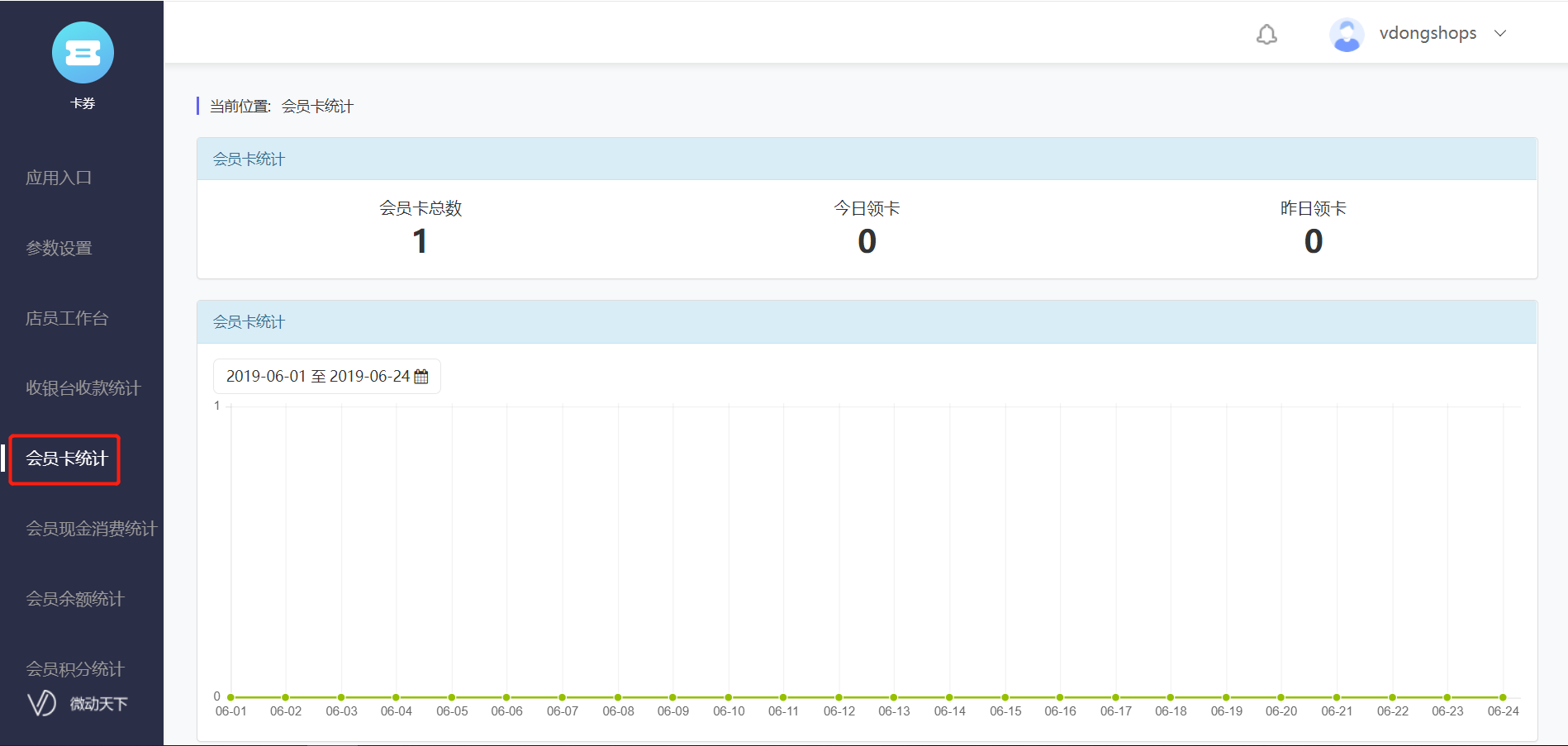Click the 06-24 data point on chart
1568x746 pixels.
click(x=1503, y=697)
